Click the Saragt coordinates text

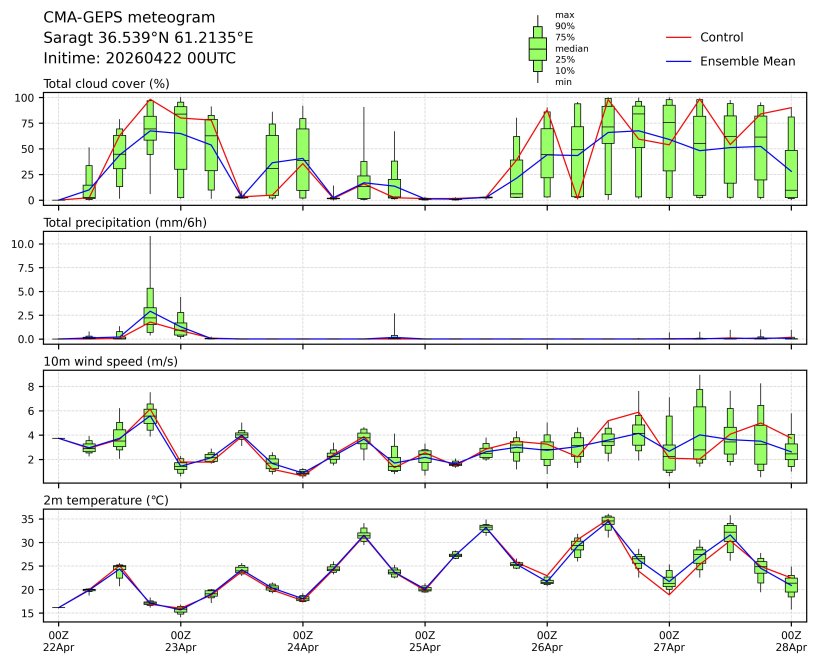[x=148, y=38]
